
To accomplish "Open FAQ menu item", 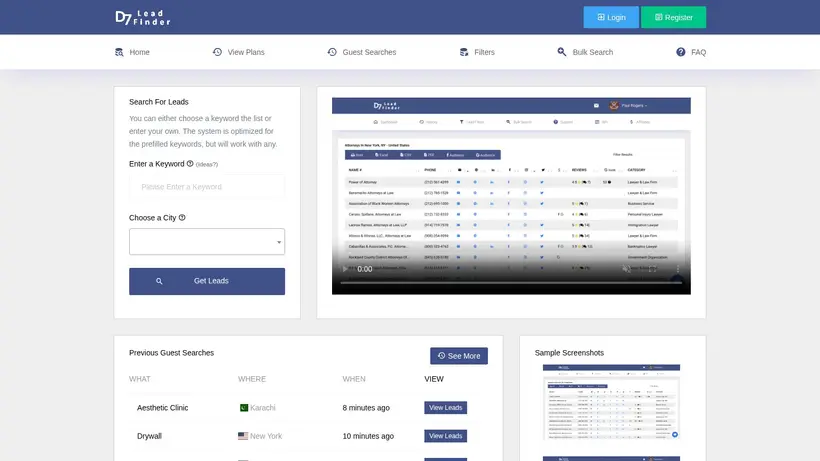I will (x=691, y=52).
